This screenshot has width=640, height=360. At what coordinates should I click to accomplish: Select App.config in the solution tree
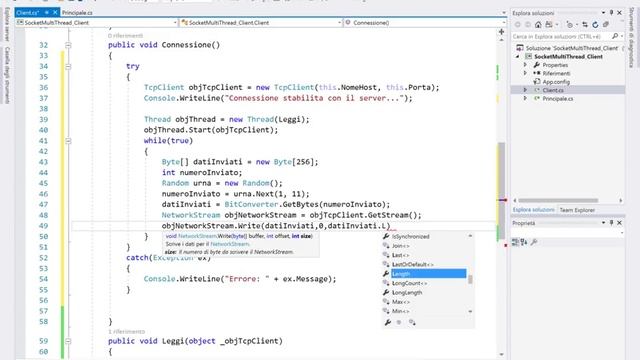click(556, 82)
